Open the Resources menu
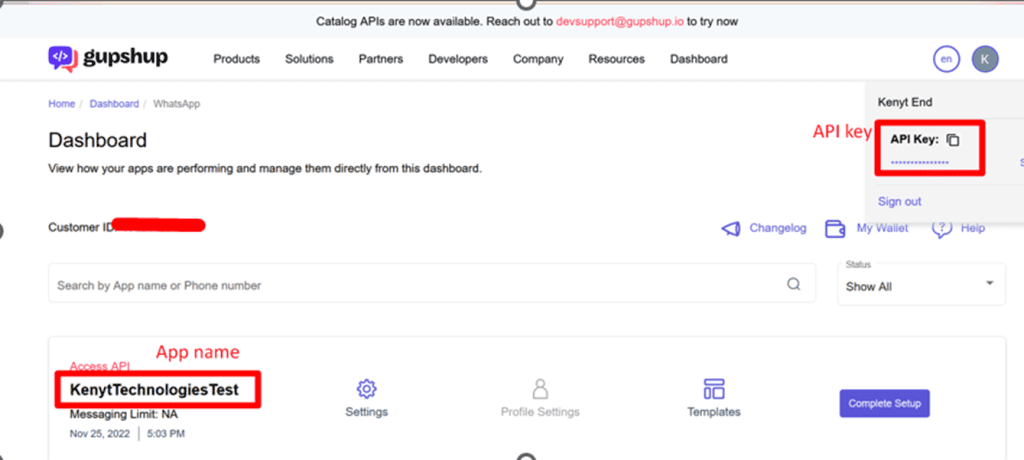Screen dimensions: 1024x460 [x=616, y=59]
